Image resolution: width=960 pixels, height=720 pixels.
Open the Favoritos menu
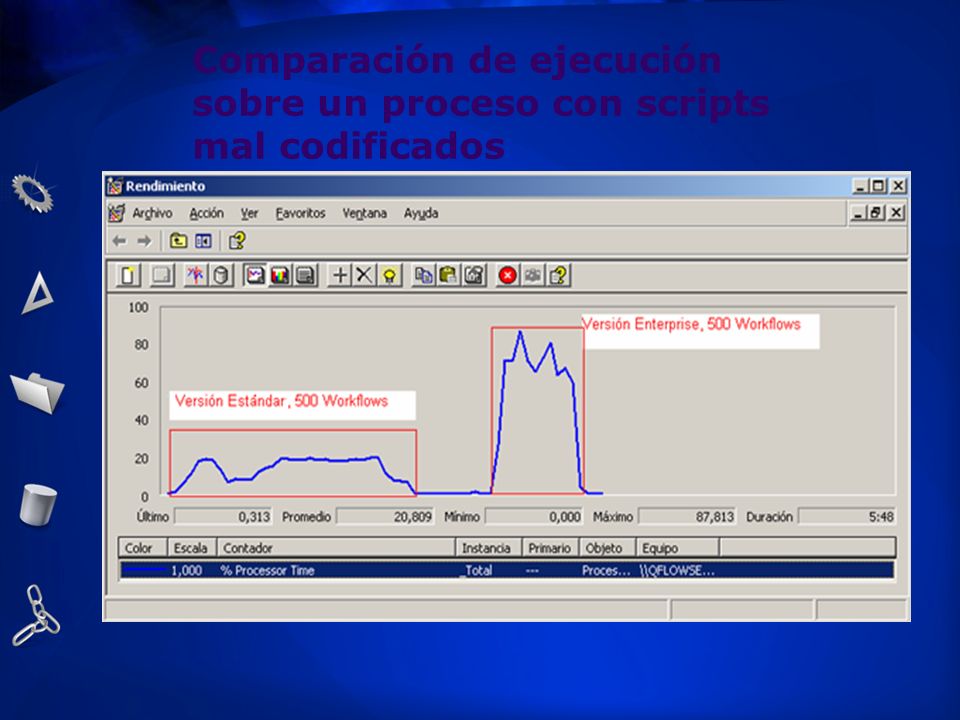point(301,213)
